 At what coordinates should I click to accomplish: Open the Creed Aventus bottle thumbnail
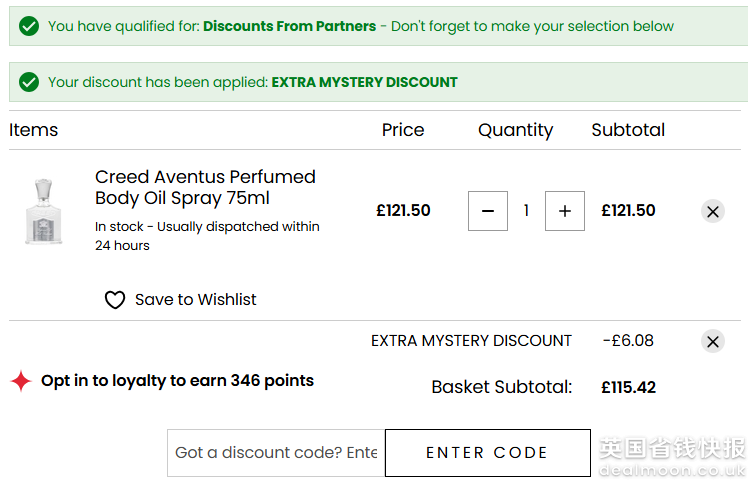(x=43, y=211)
